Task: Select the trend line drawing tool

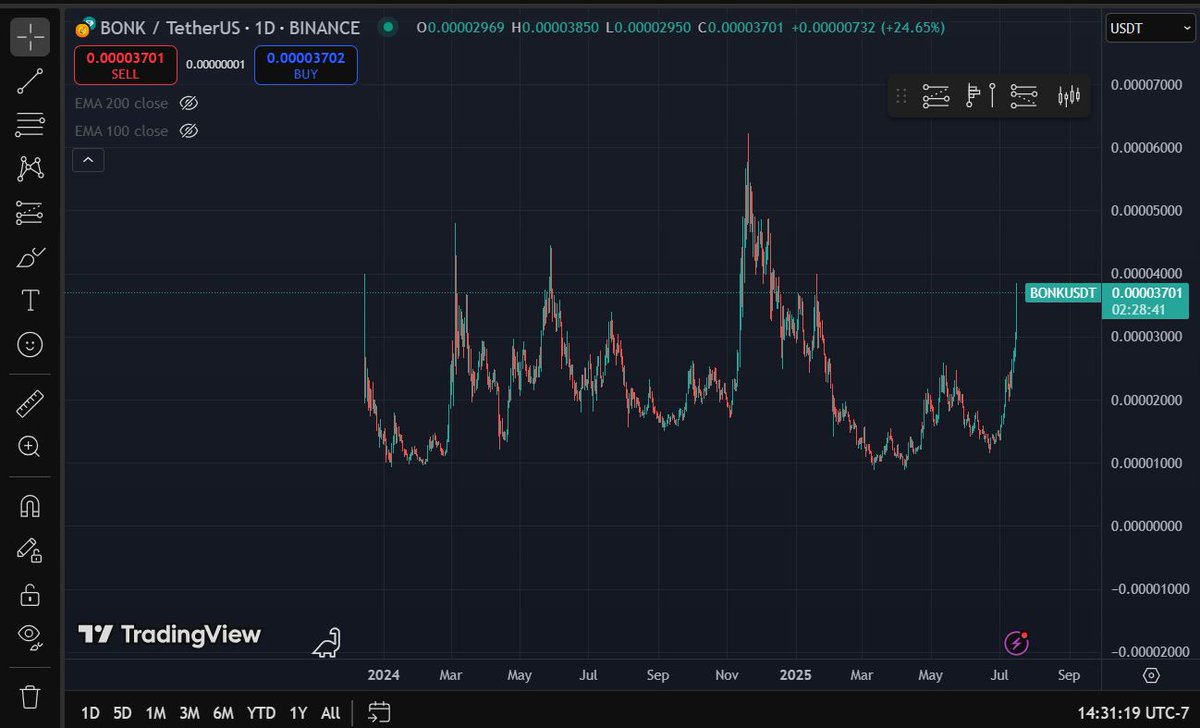Action: pos(31,81)
